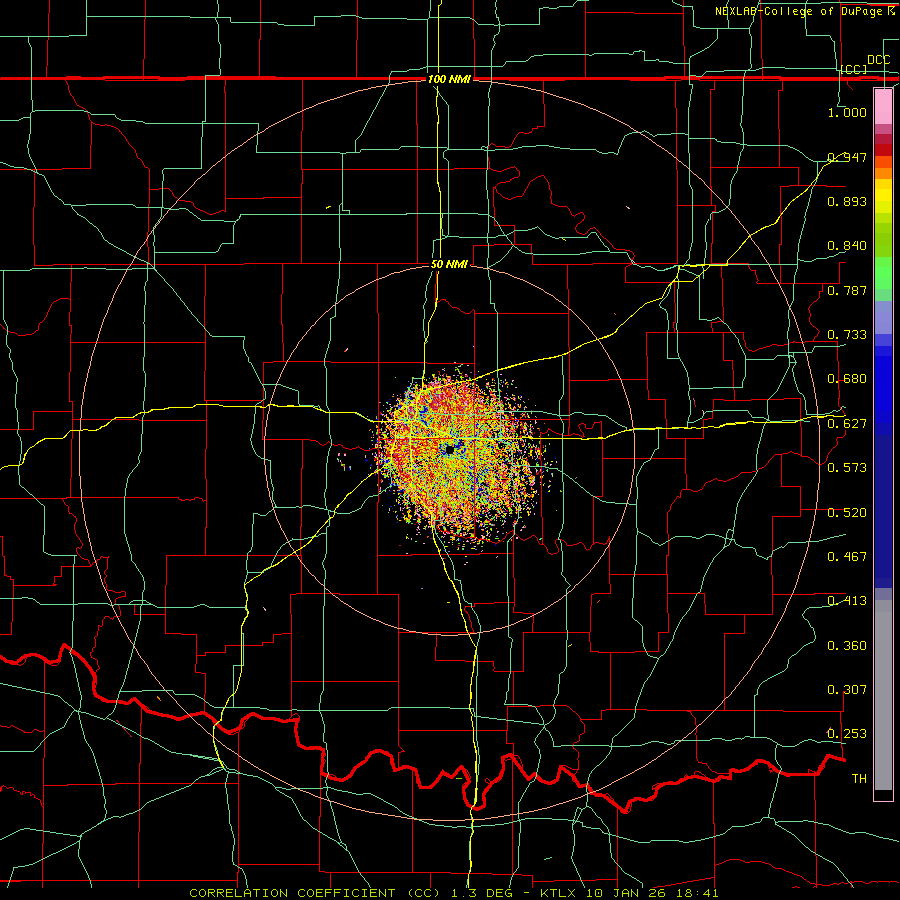Click the 100 NMI range ring label
The height and width of the screenshot is (900, 900).
[449, 79]
